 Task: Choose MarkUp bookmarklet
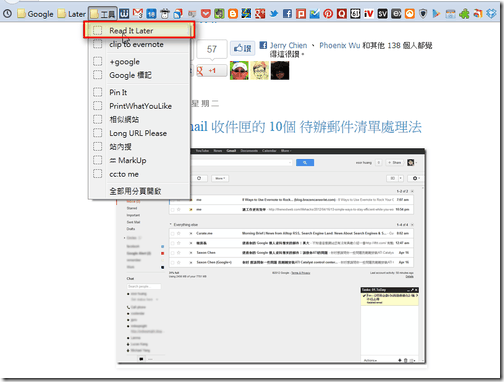pyautogui.click(x=139, y=160)
